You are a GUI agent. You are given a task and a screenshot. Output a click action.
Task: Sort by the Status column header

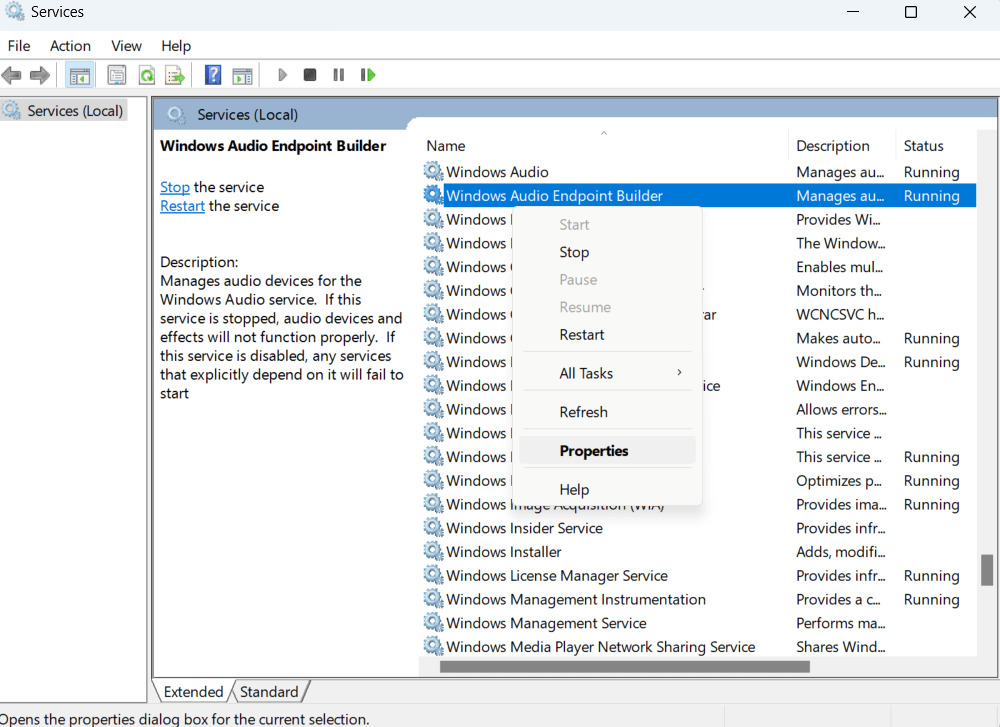[936, 145]
